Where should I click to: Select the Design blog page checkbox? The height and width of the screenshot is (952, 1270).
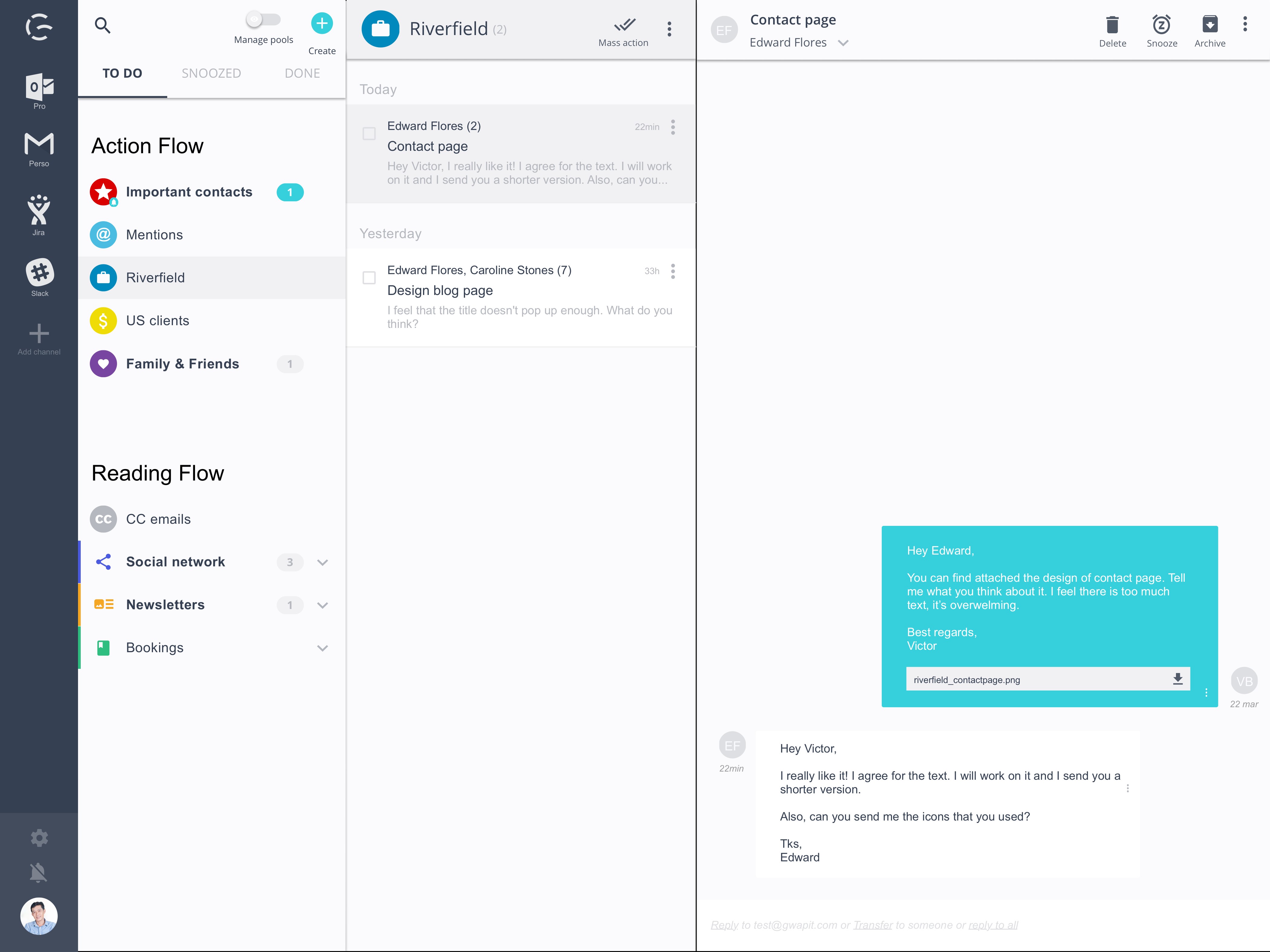point(369,278)
